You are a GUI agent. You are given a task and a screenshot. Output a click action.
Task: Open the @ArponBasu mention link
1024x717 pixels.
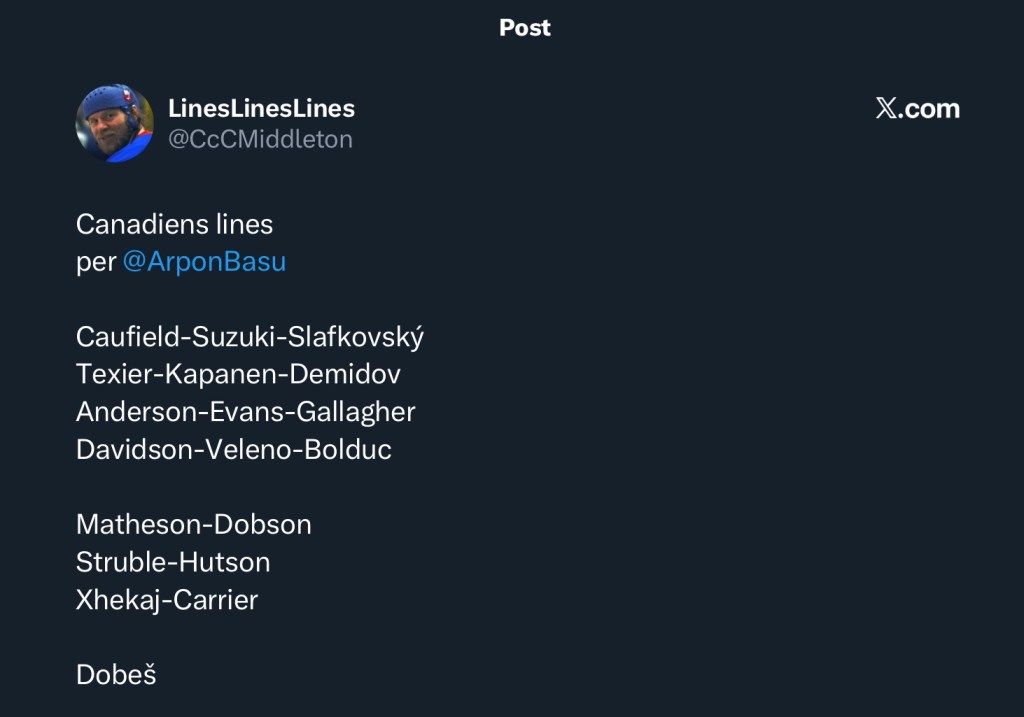coord(204,262)
